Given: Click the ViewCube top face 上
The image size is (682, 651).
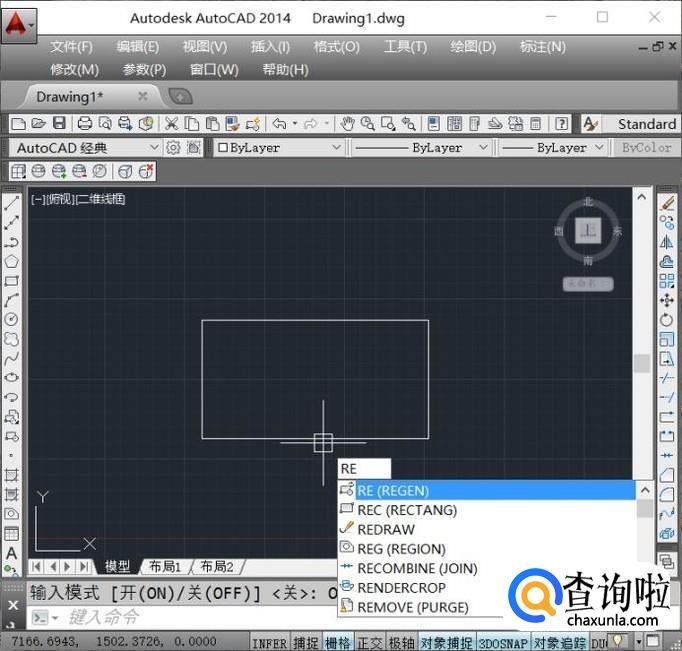Looking at the screenshot, I should point(588,231).
